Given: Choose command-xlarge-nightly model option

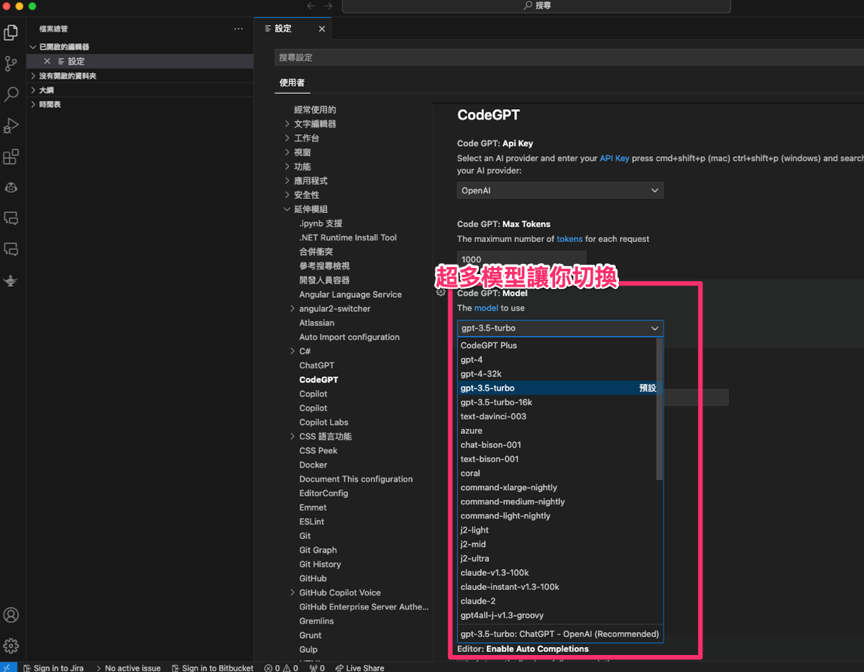Looking at the screenshot, I should pos(557,487).
